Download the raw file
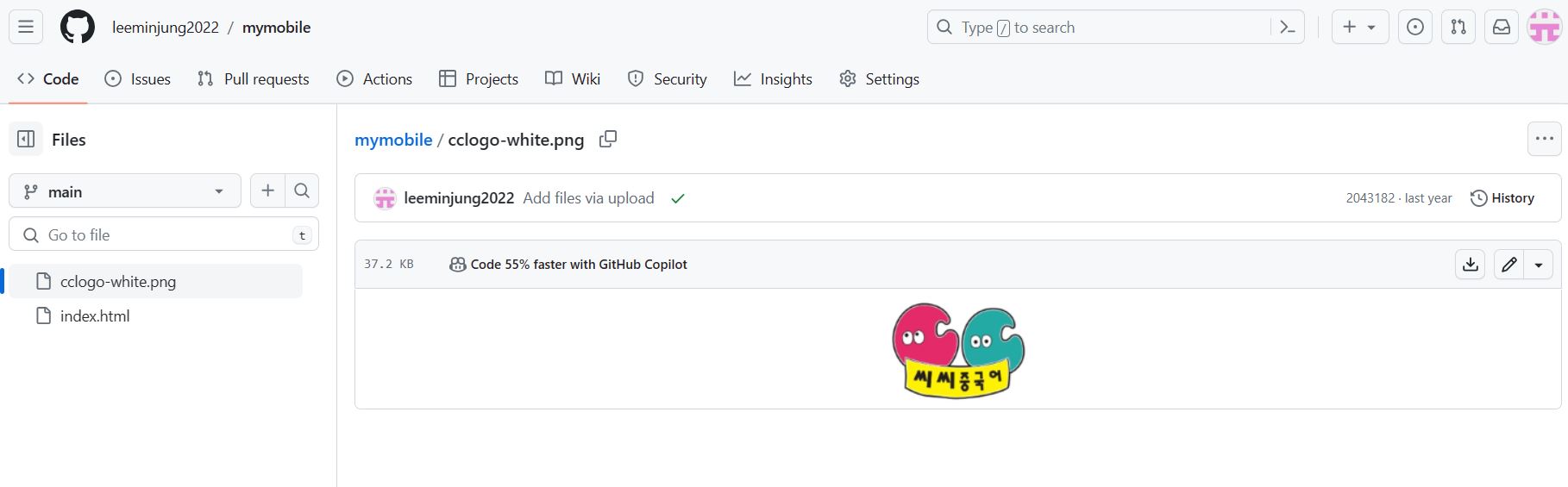The width and height of the screenshot is (1568, 487). (1471, 265)
